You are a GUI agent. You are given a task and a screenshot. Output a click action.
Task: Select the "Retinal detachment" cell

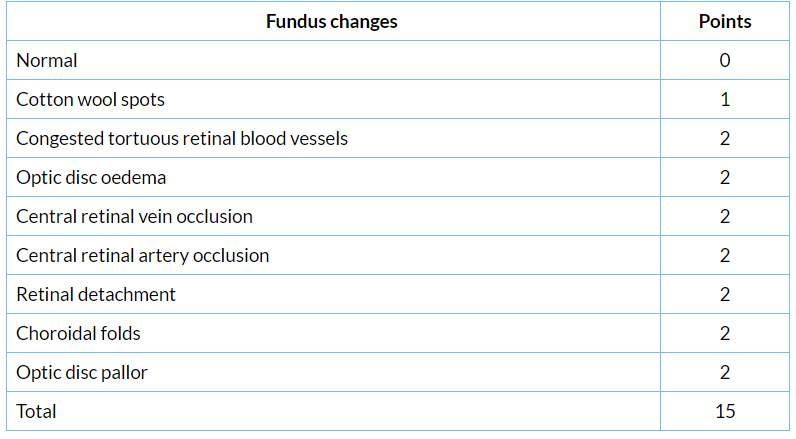click(x=96, y=294)
